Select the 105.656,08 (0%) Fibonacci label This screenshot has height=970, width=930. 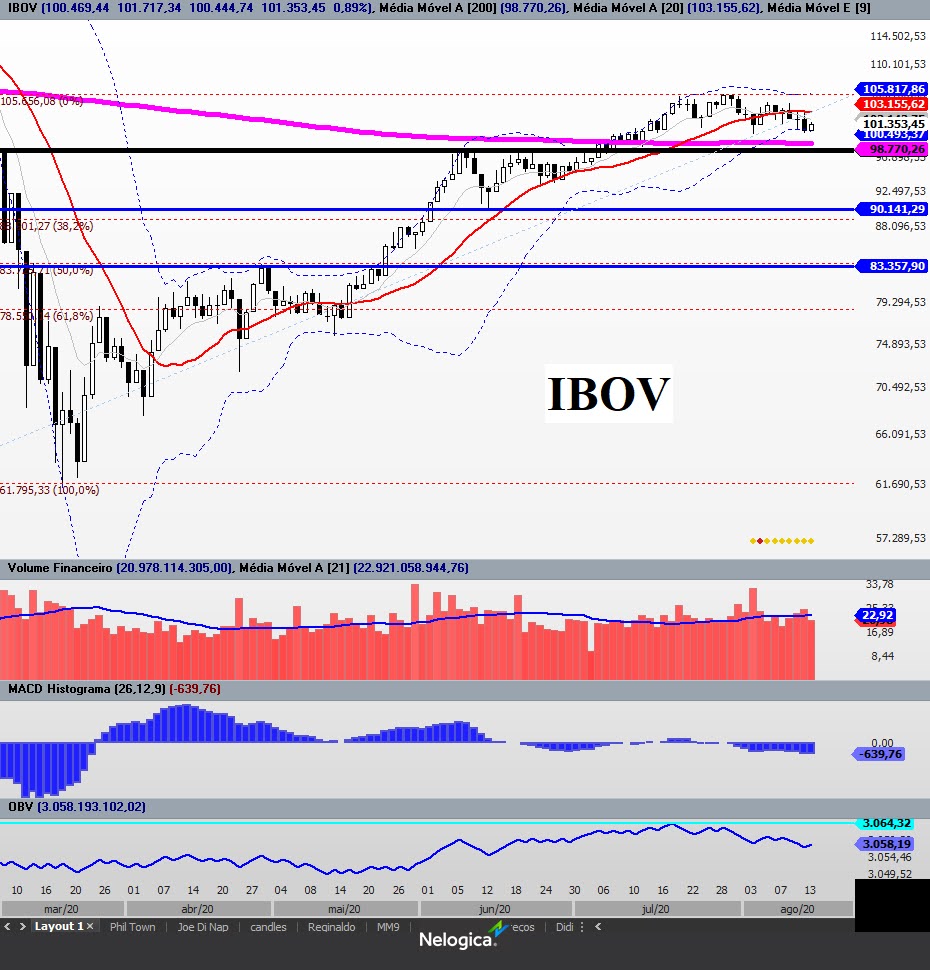41,101
